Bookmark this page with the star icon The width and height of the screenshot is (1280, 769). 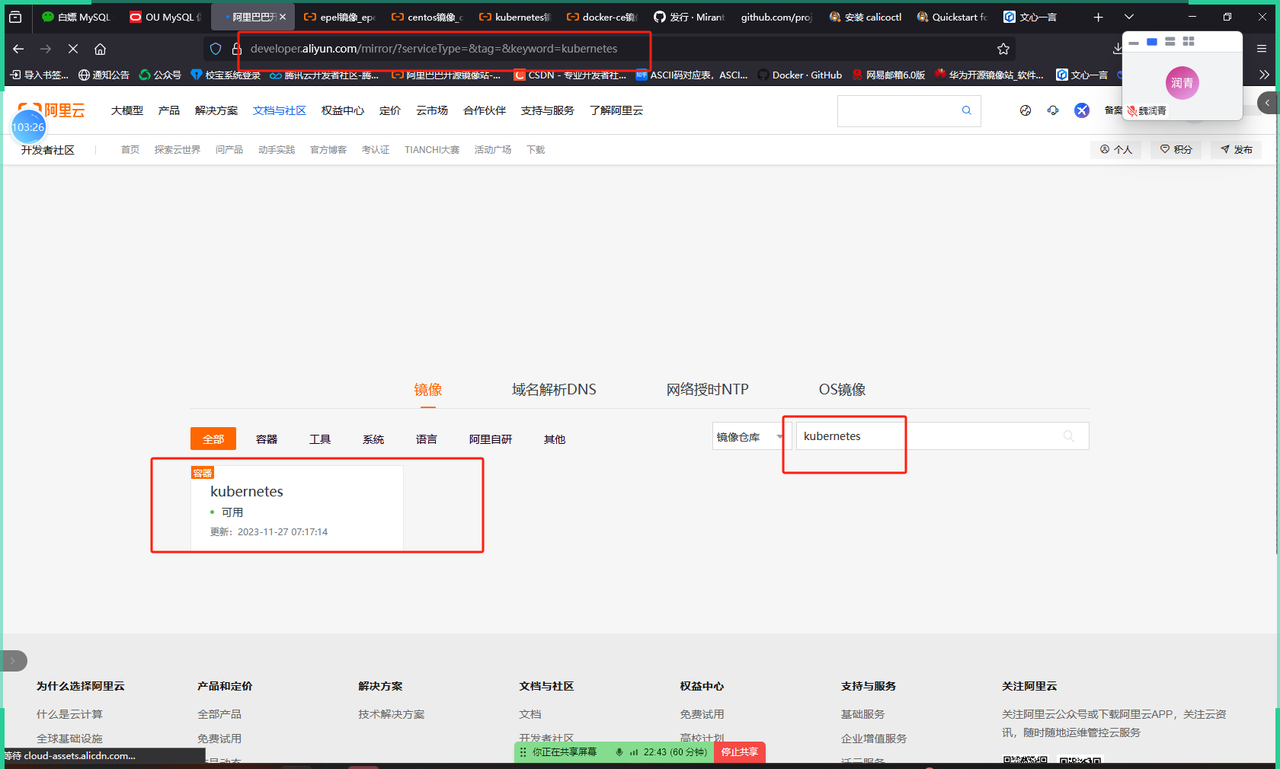coord(1003,49)
